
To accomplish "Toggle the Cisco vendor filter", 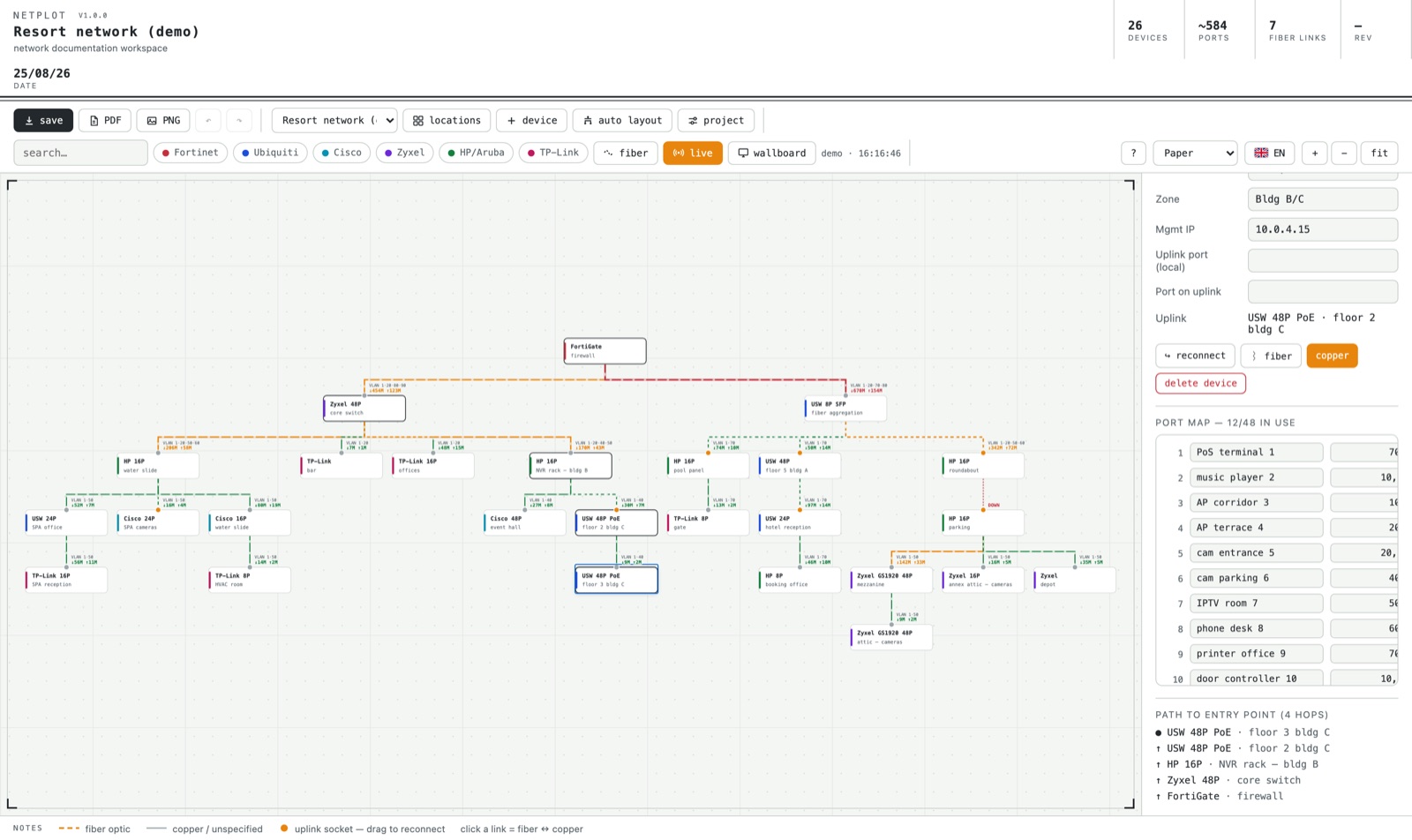I will [x=342, y=153].
